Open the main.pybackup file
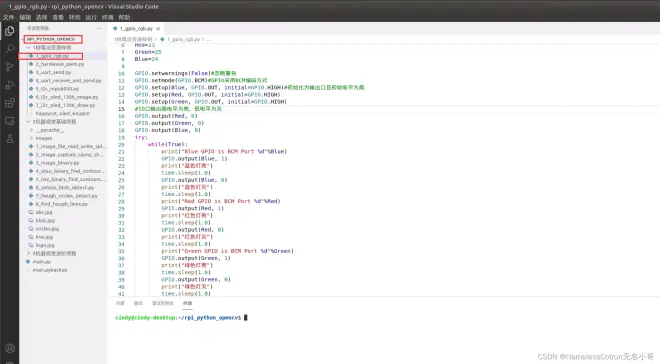The height and width of the screenshot is (364, 660). [50, 270]
